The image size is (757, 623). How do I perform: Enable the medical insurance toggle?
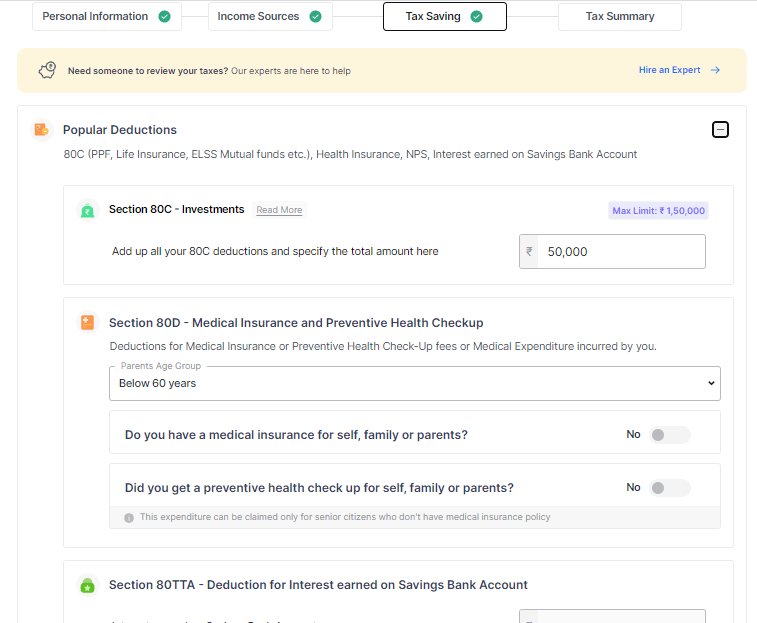tap(669, 435)
